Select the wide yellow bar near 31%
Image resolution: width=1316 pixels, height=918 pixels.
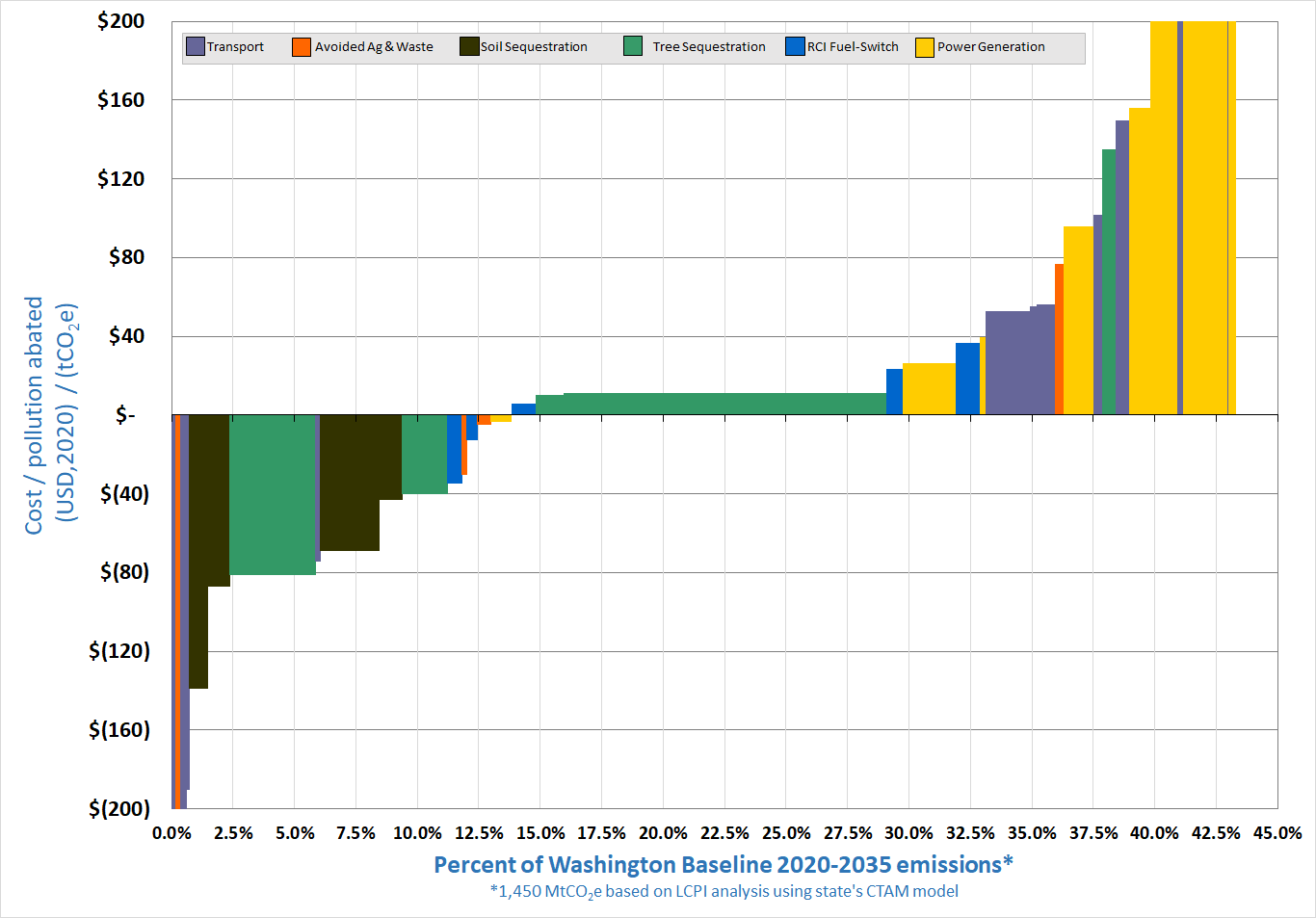(929, 388)
